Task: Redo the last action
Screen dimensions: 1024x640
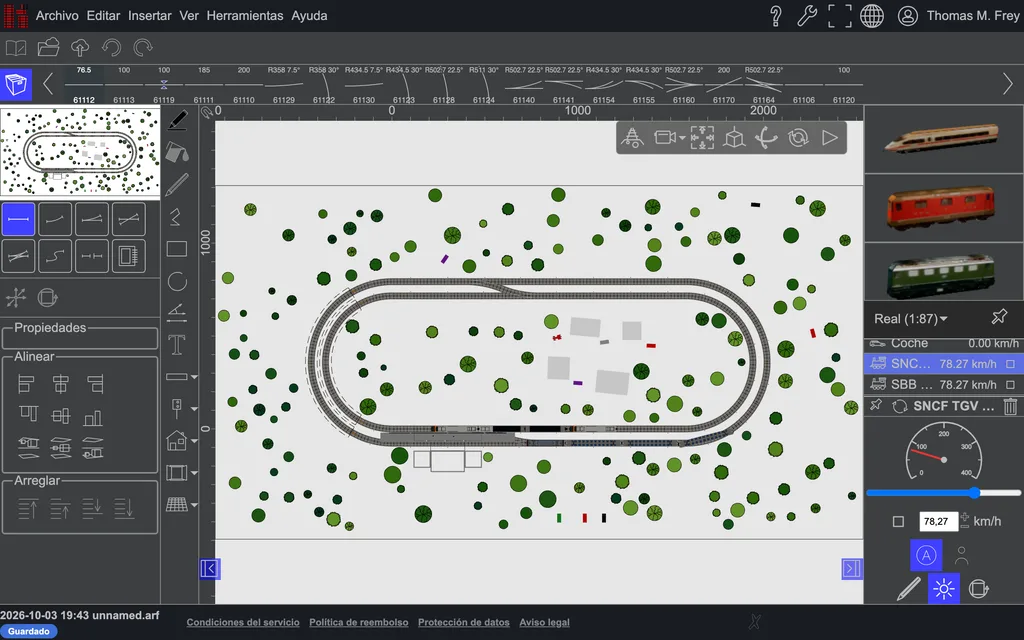Action: (x=143, y=48)
